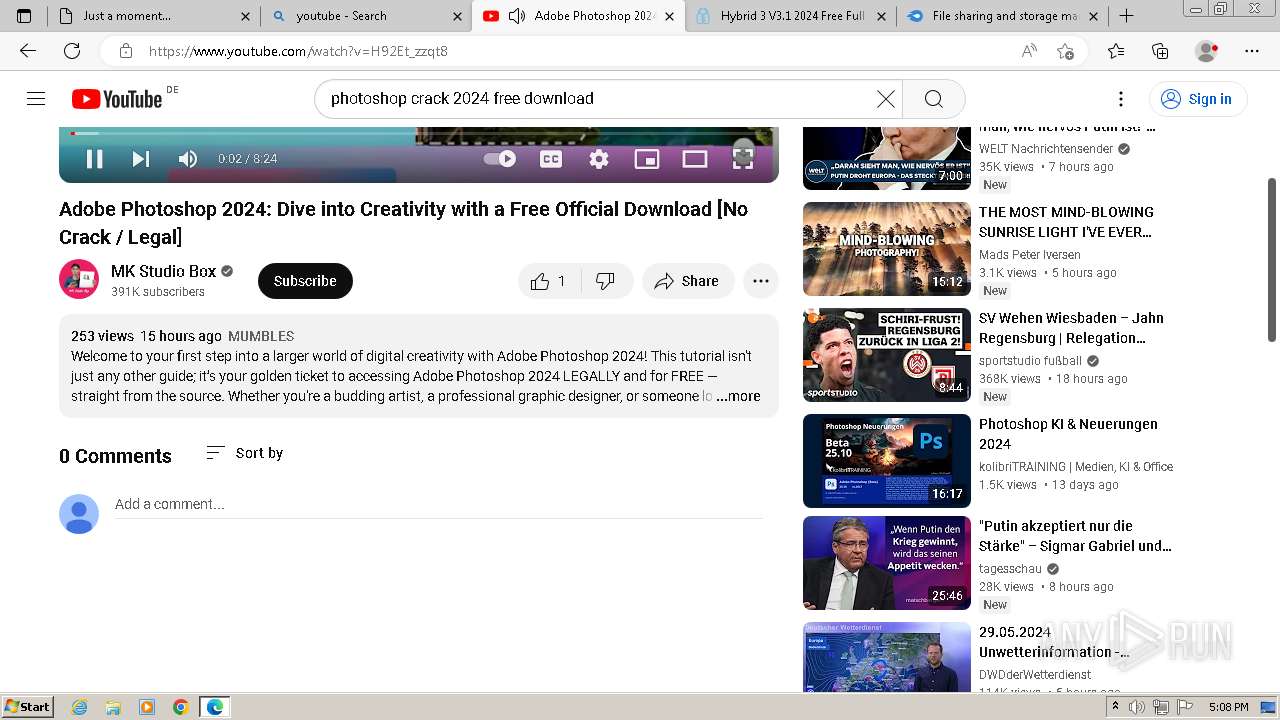
Task: Expand description with ...more
Action: pos(738,396)
